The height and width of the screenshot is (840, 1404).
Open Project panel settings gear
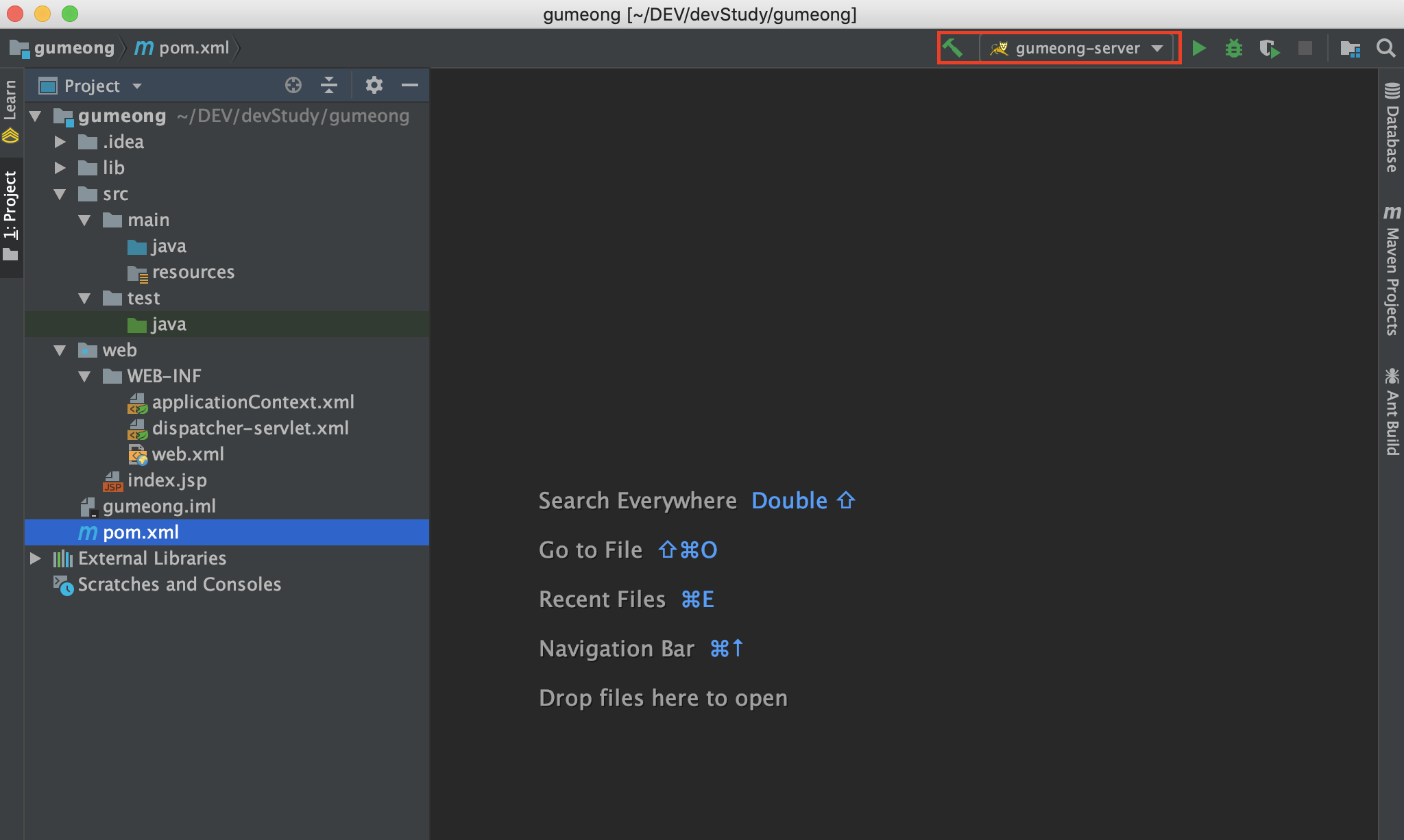point(374,85)
